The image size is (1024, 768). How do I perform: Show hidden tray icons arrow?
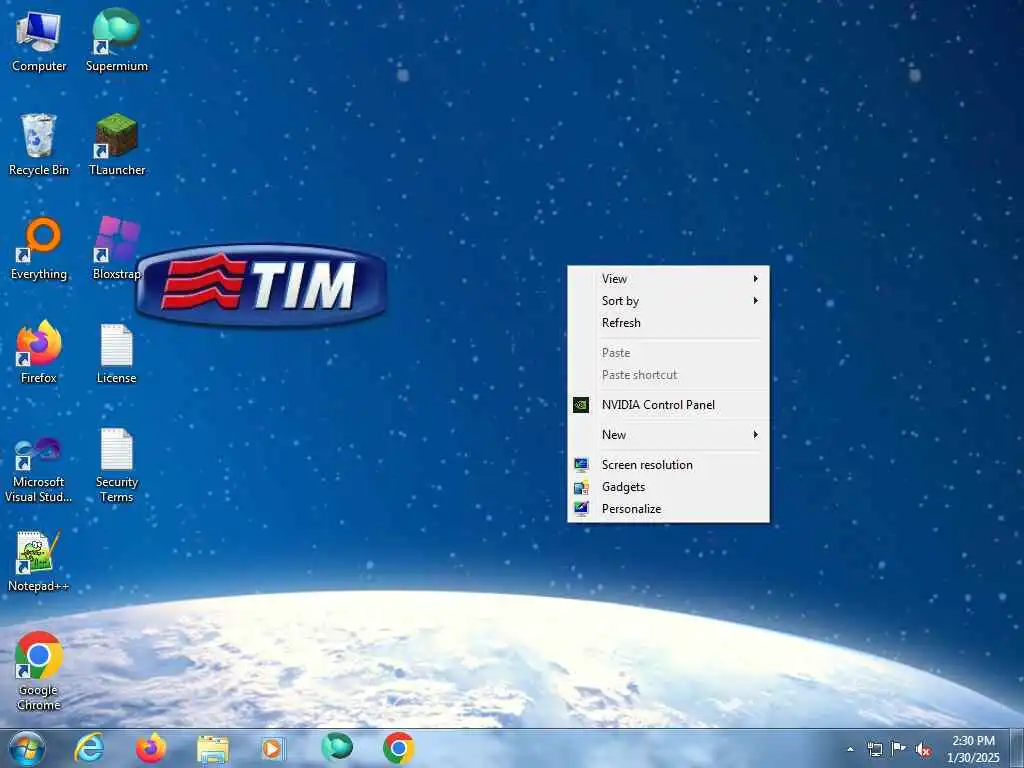coord(850,749)
